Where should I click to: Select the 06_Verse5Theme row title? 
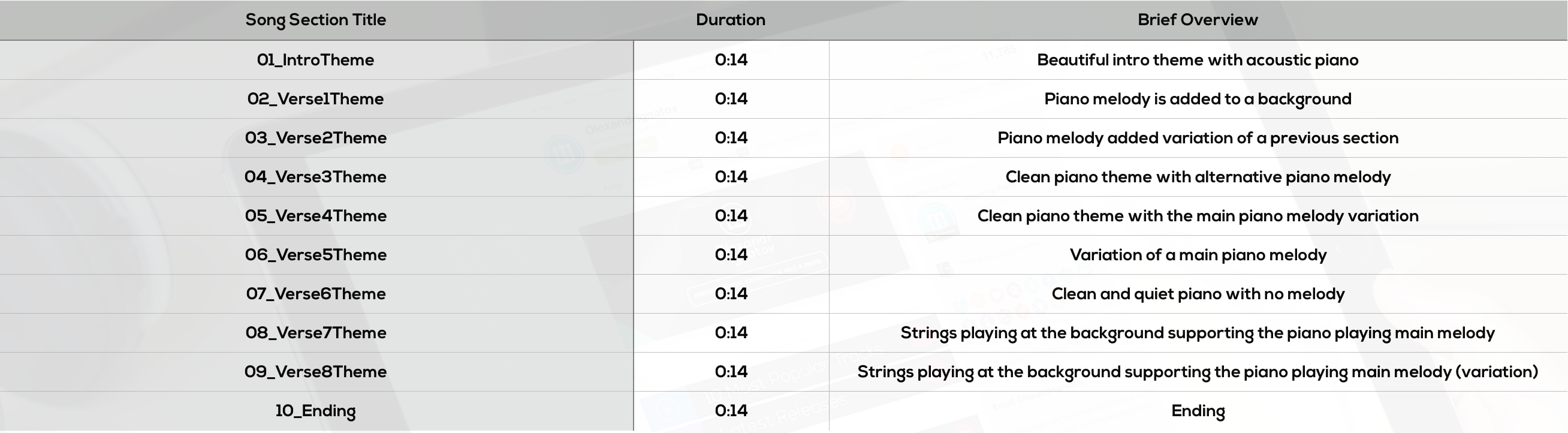315,255
